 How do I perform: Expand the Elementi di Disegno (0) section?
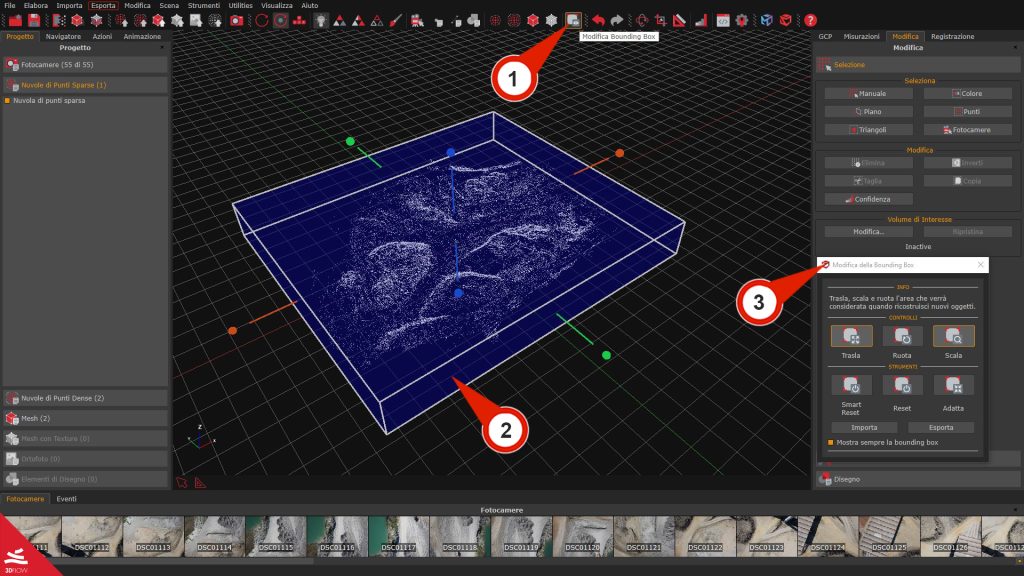[86, 479]
